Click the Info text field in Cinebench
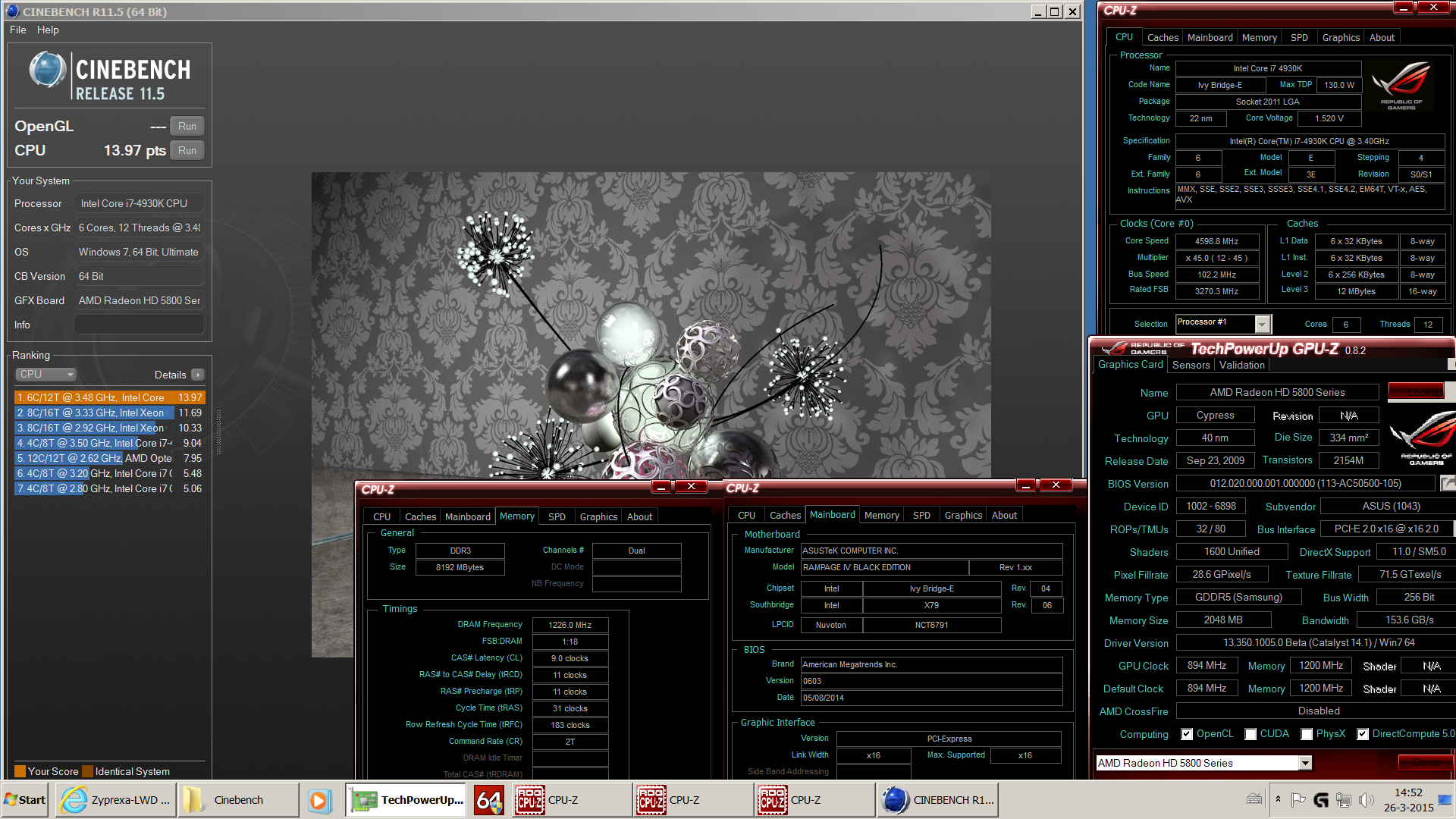The height and width of the screenshot is (819, 1456). coord(140,325)
